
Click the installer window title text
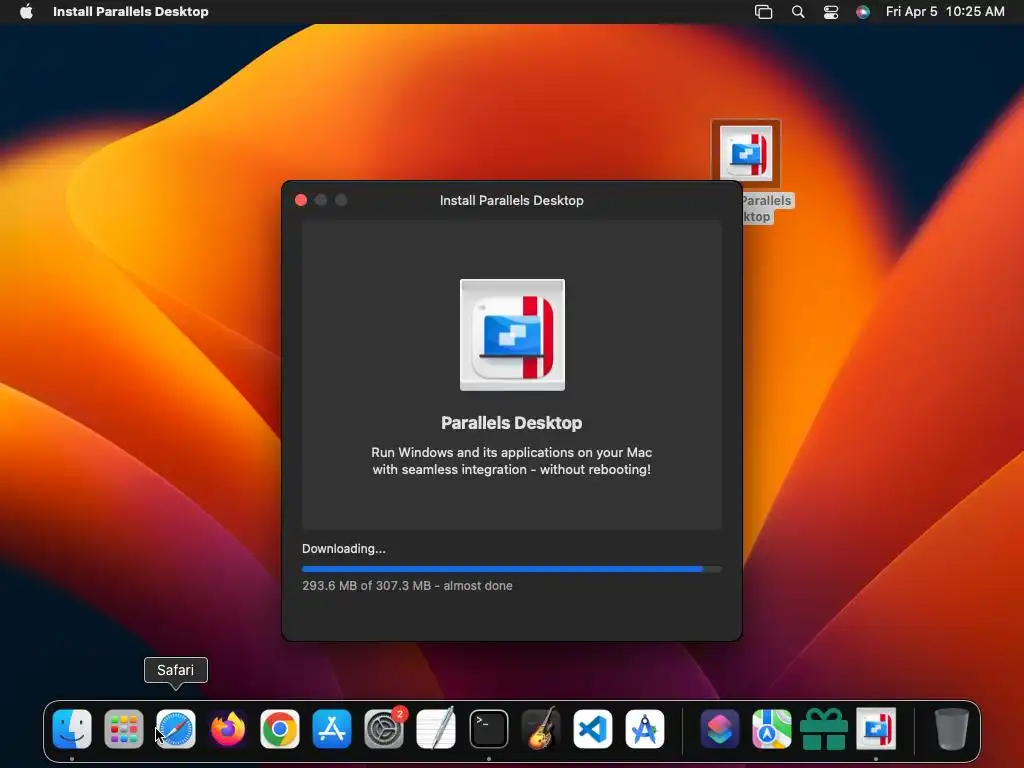[x=511, y=200]
